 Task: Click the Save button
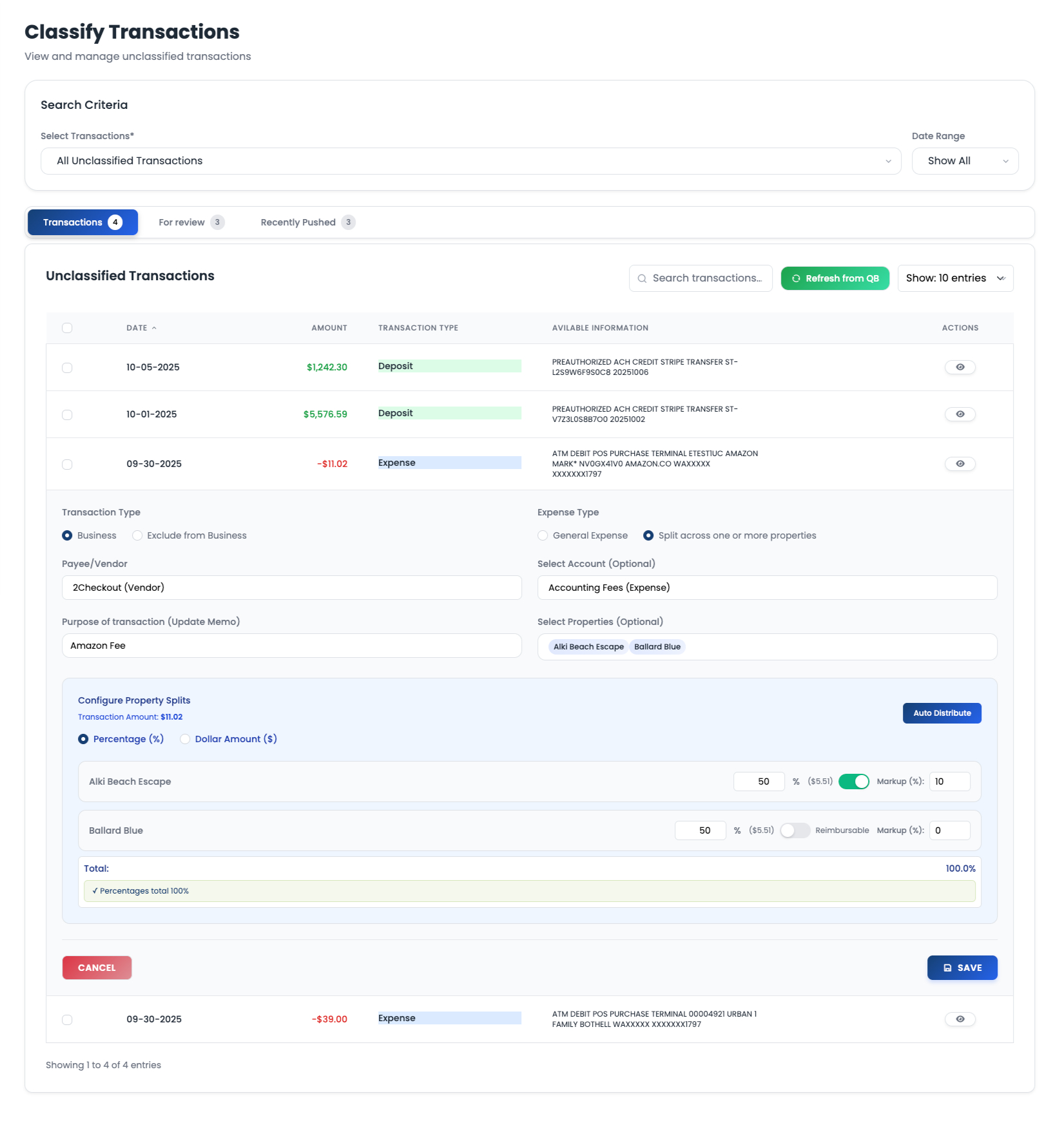[962, 968]
